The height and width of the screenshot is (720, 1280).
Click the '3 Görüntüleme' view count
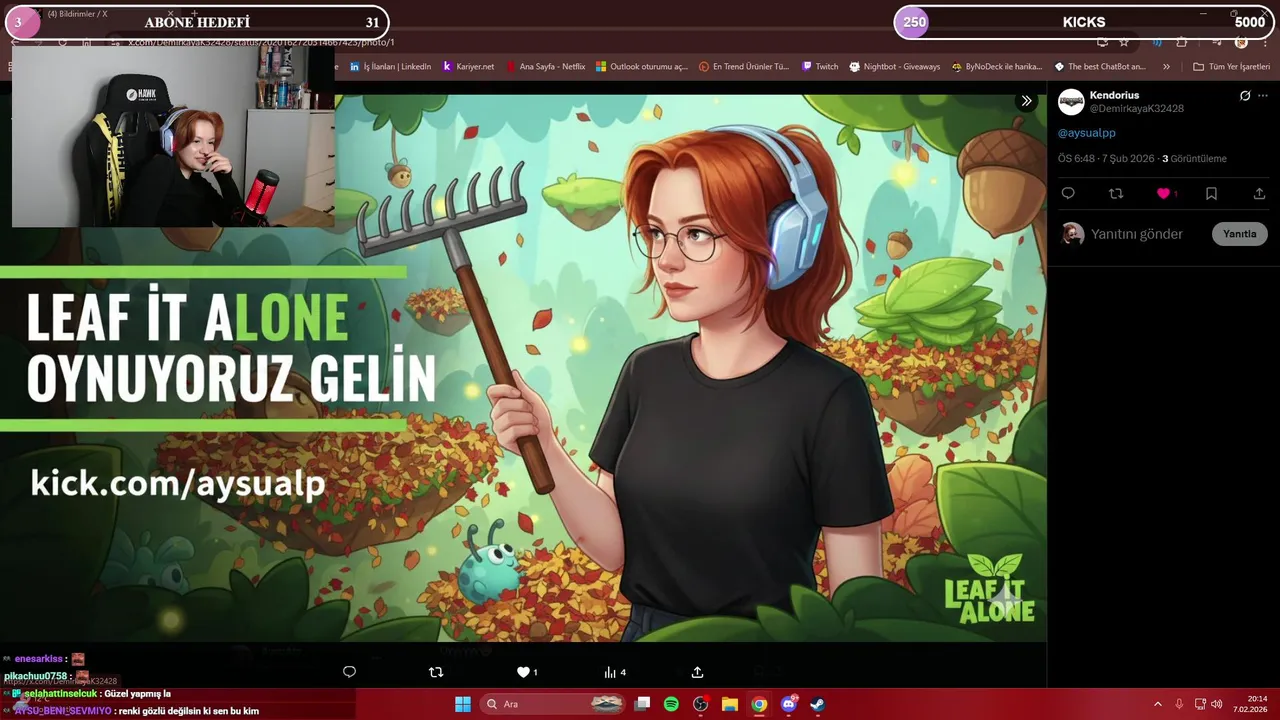[1194, 159]
